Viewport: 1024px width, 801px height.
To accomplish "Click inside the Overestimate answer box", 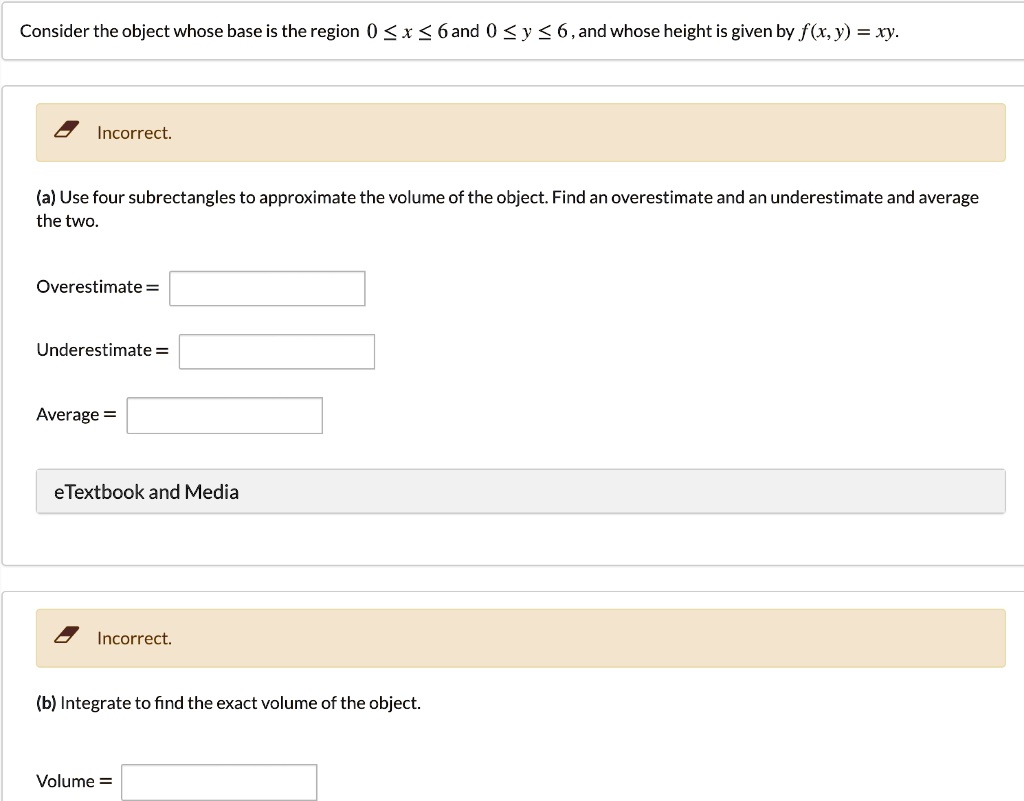I will click(266, 288).
